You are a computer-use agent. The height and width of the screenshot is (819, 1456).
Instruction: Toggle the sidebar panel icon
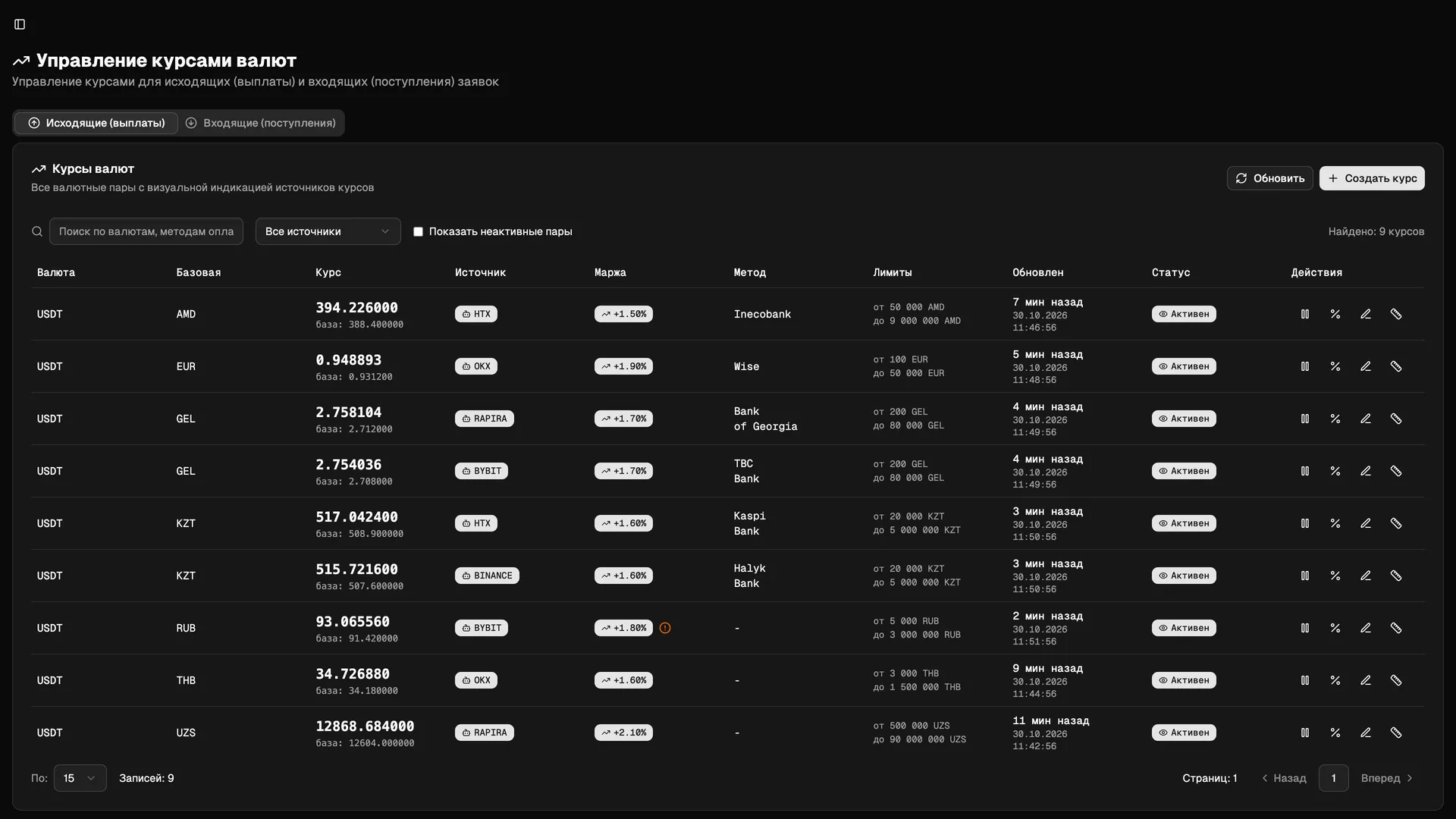click(x=20, y=24)
